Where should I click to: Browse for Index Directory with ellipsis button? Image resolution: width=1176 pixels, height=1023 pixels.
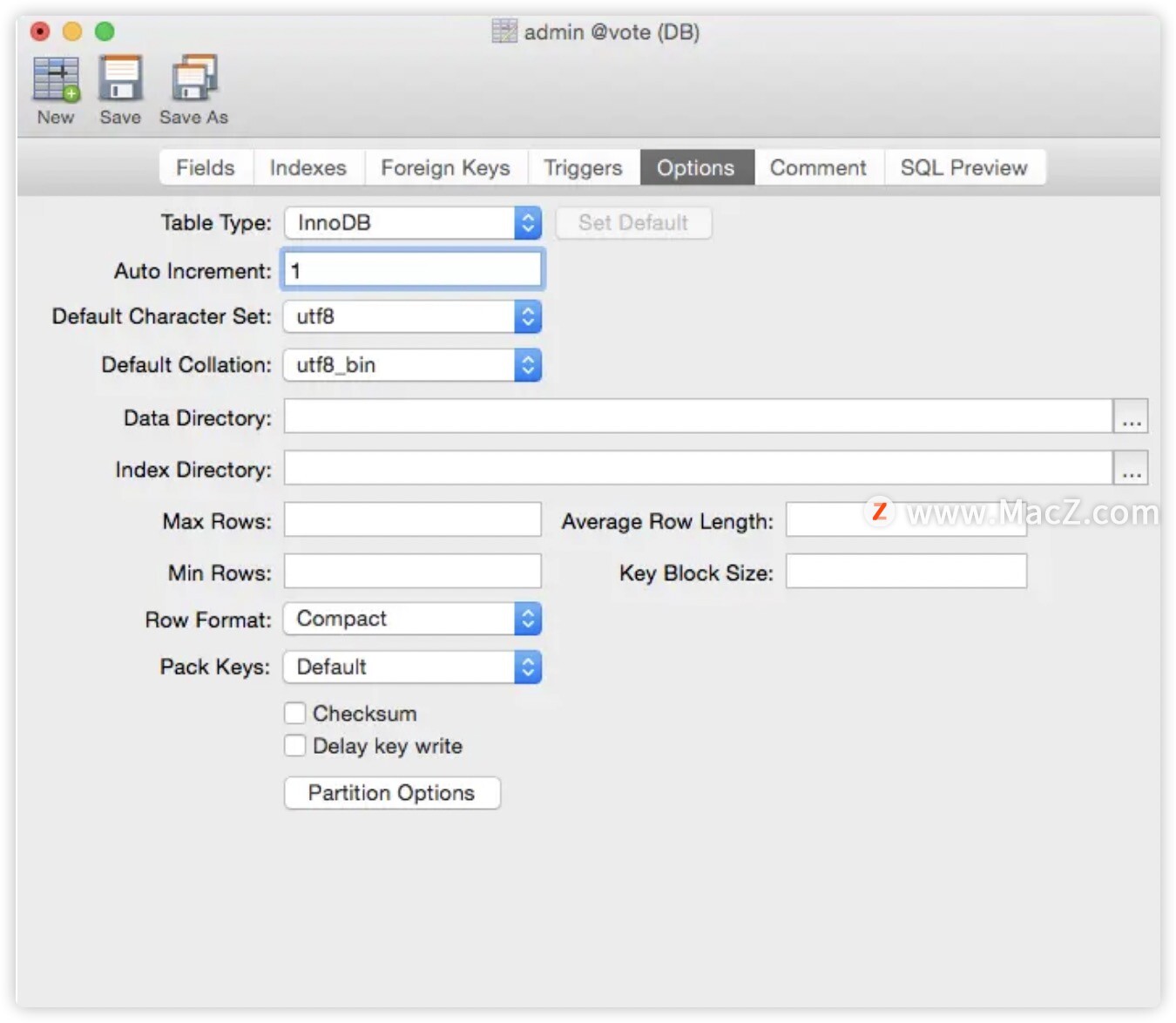[1131, 468]
